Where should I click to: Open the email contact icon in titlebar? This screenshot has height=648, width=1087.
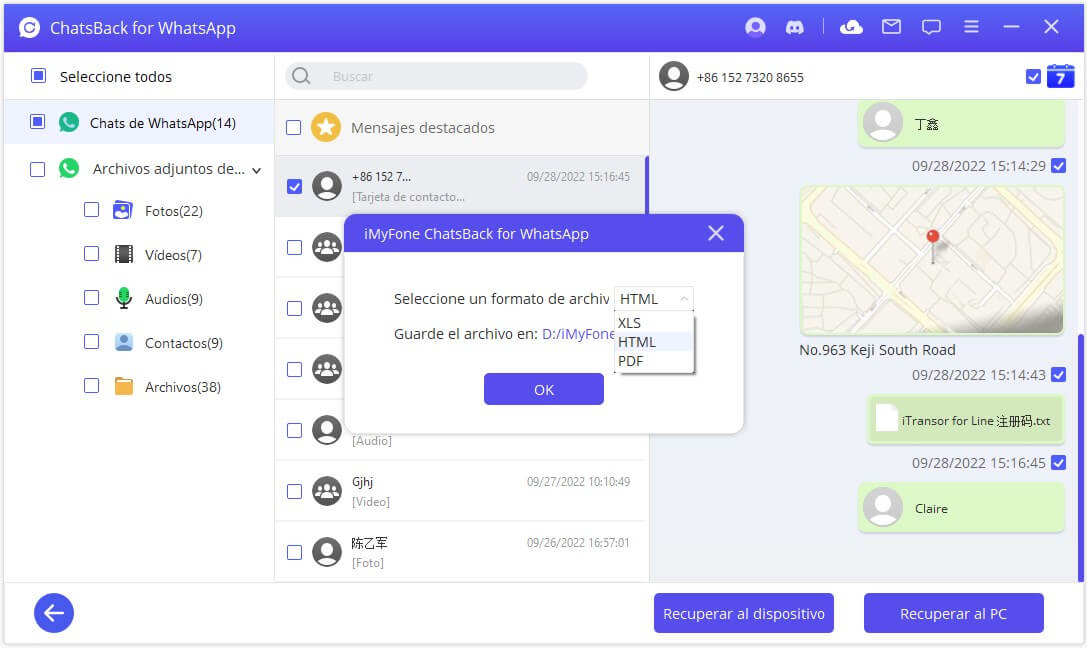[891, 28]
